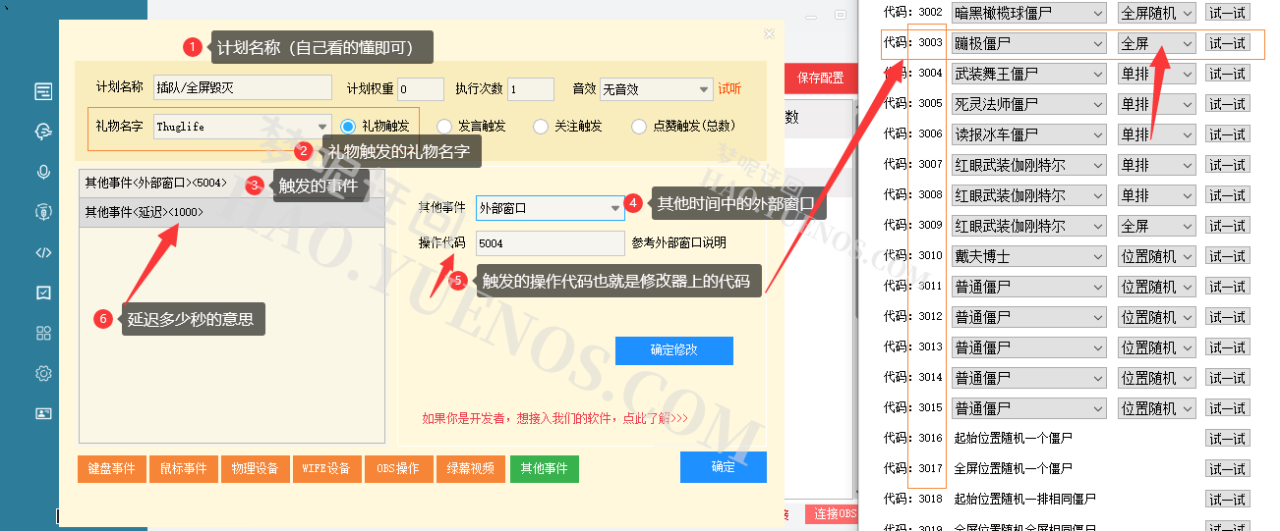Open the 普通僵尸 dropdown for code 3014

point(1029,378)
